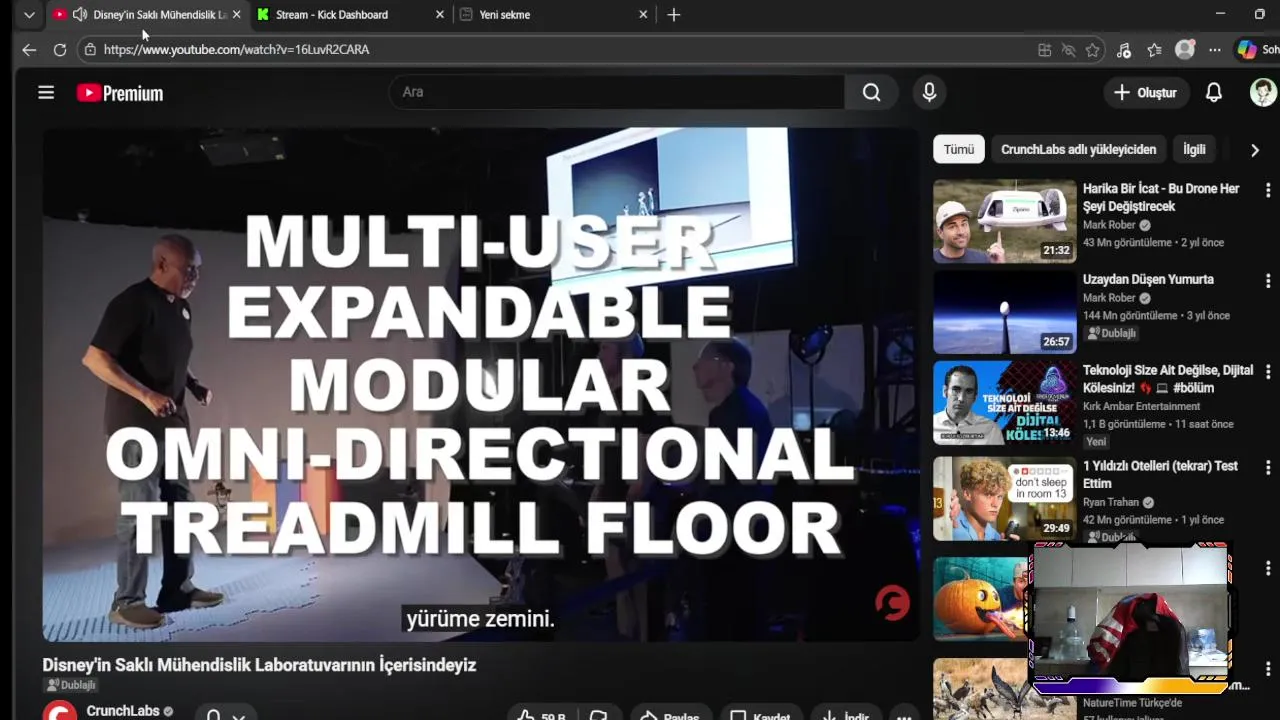This screenshot has width=1280, height=720.
Task: Open the browser profile avatar
Action: (x=1185, y=49)
